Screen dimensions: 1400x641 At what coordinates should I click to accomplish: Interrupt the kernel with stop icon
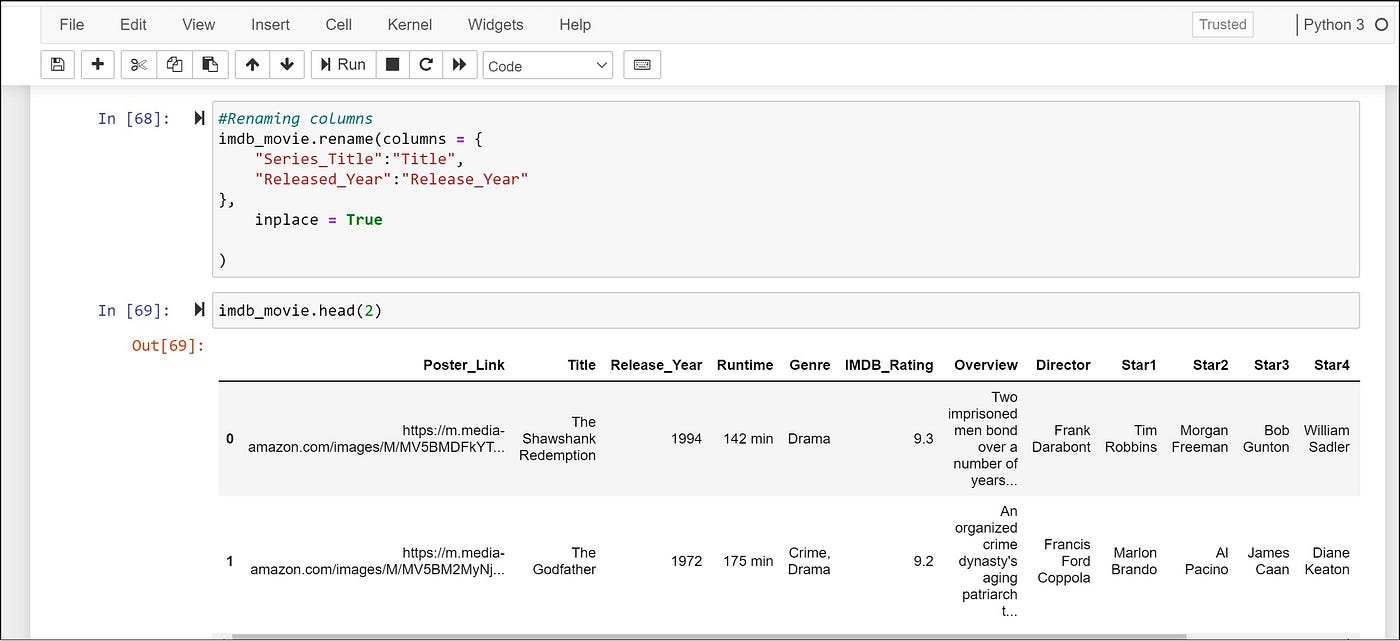(391, 64)
